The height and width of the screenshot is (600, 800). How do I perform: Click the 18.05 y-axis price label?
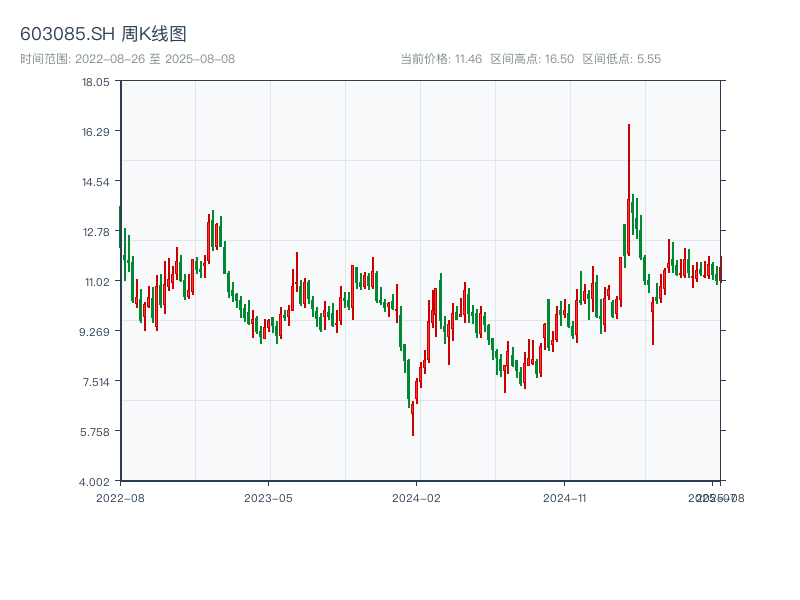[96, 82]
